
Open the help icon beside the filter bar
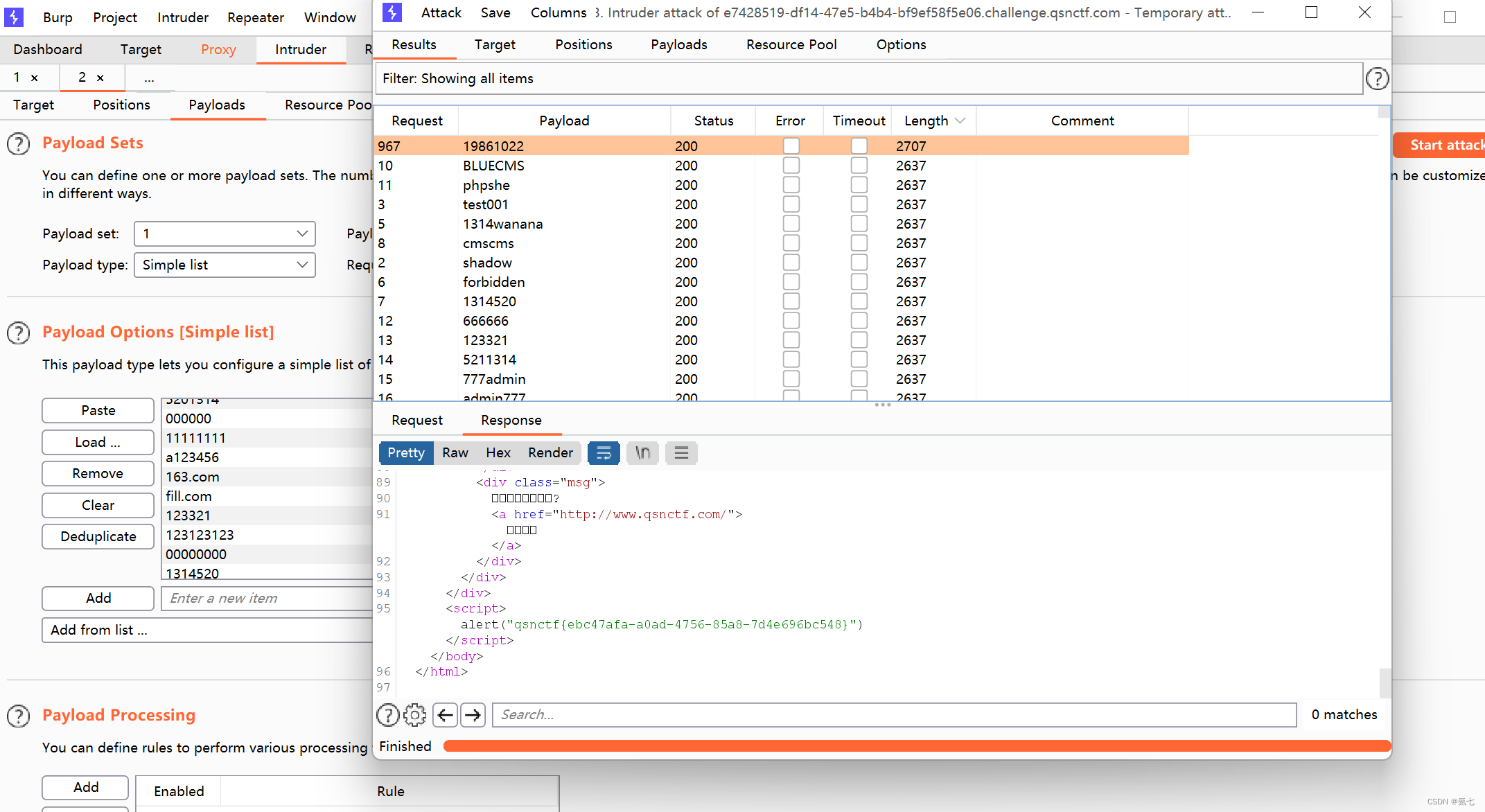pos(1377,79)
